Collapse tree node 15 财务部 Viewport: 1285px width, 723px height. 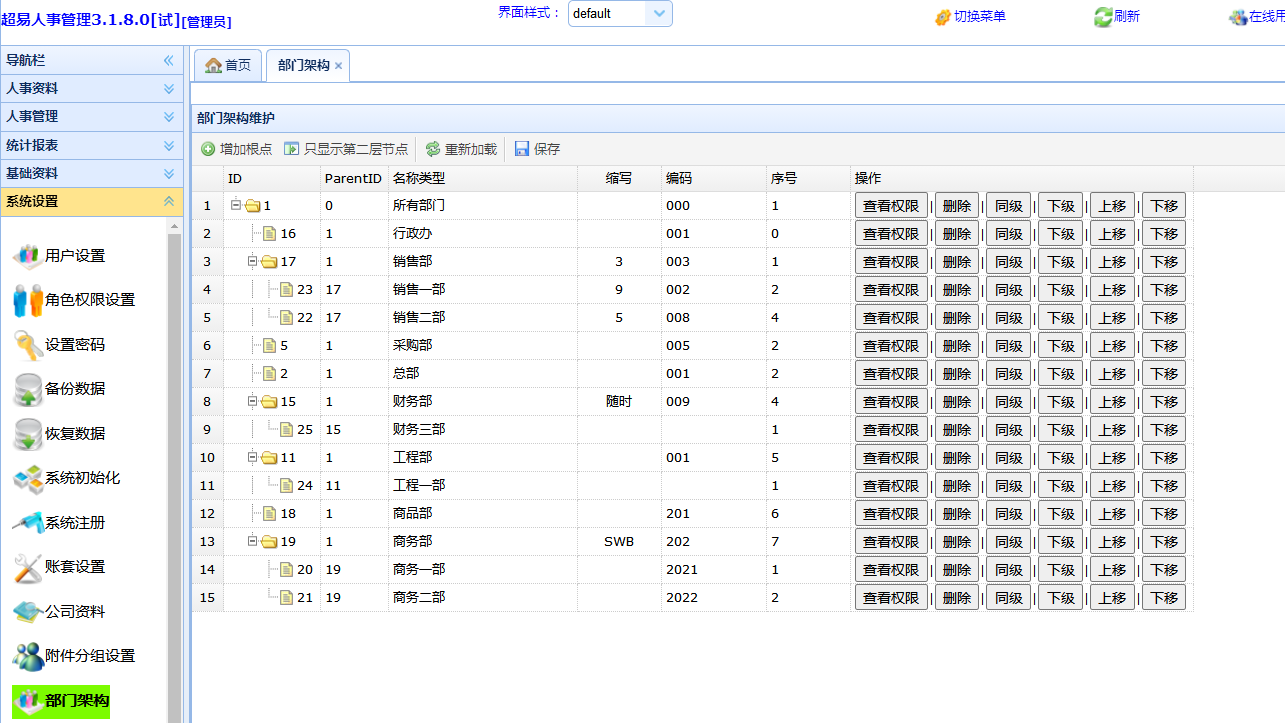pos(253,402)
